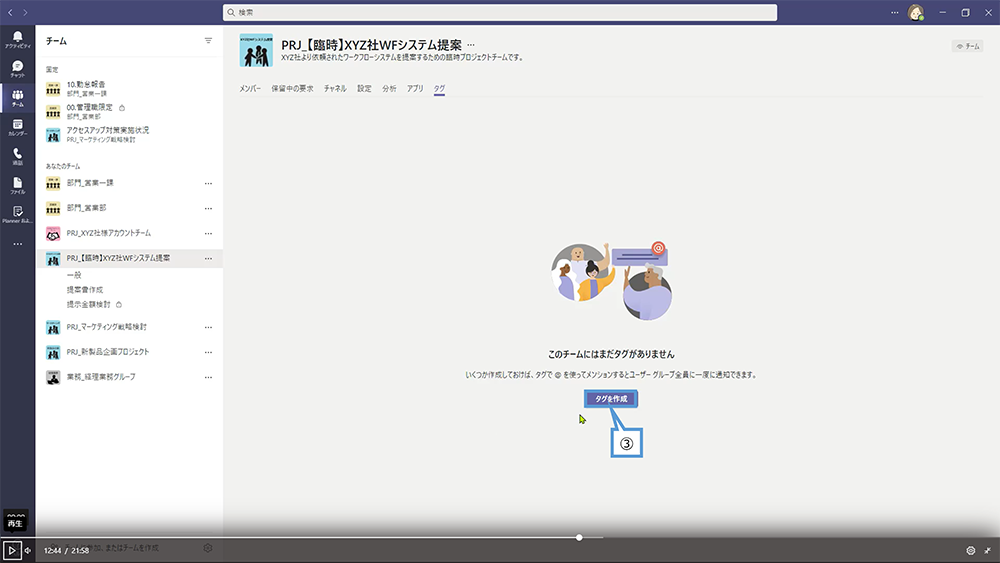Screen dimensions: 1000x563
Task: Exit full screen via the video player icon
Action: click(x=987, y=550)
